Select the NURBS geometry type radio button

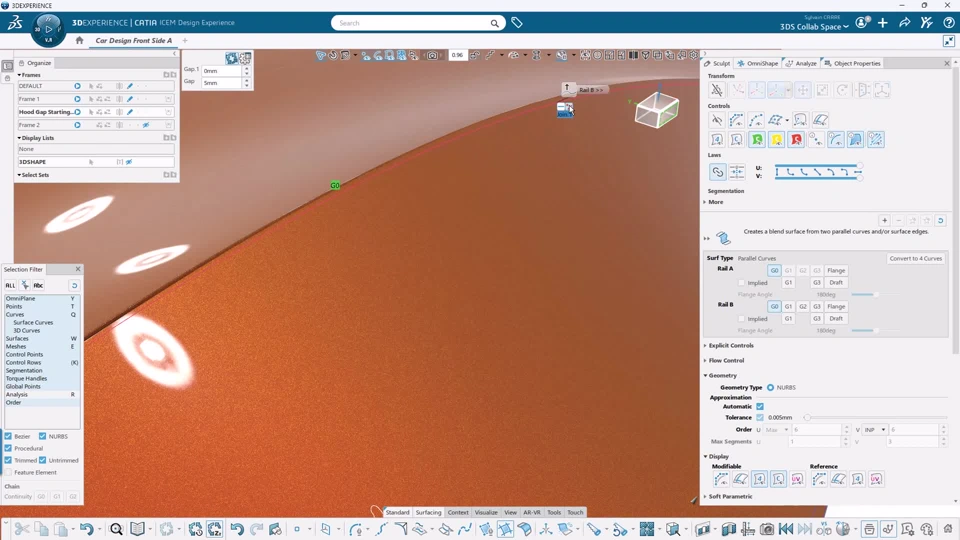[770, 388]
